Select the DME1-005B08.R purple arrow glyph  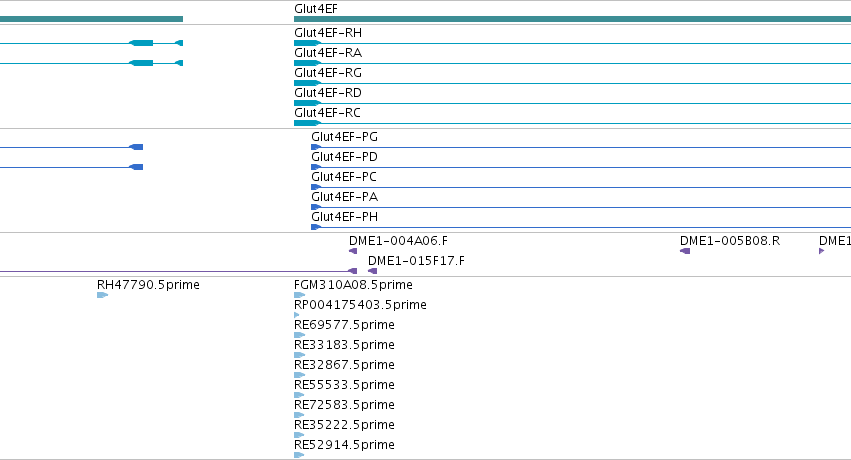pos(685,251)
